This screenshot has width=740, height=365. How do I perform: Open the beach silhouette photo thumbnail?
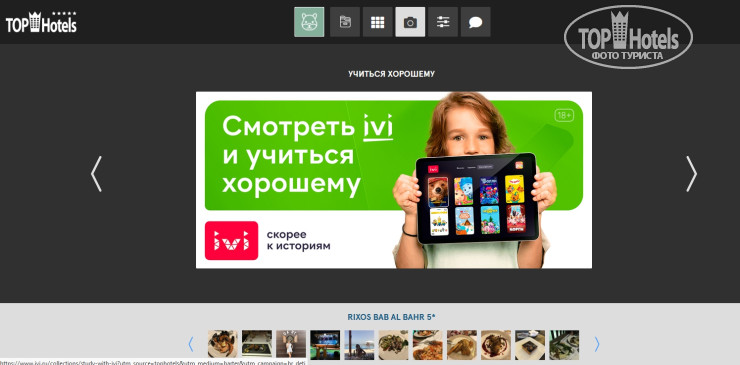[x=359, y=345]
